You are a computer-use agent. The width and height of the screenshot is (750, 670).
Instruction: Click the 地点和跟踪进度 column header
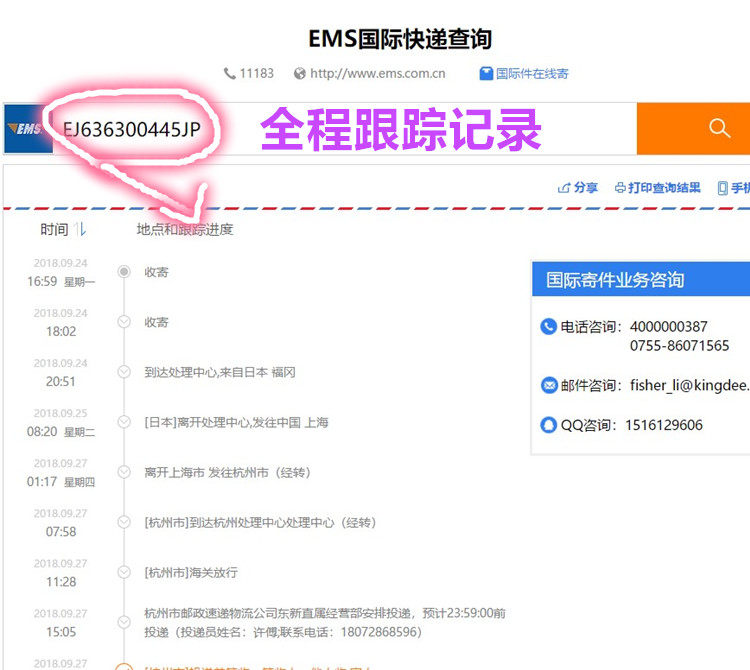pyautogui.click(x=185, y=230)
